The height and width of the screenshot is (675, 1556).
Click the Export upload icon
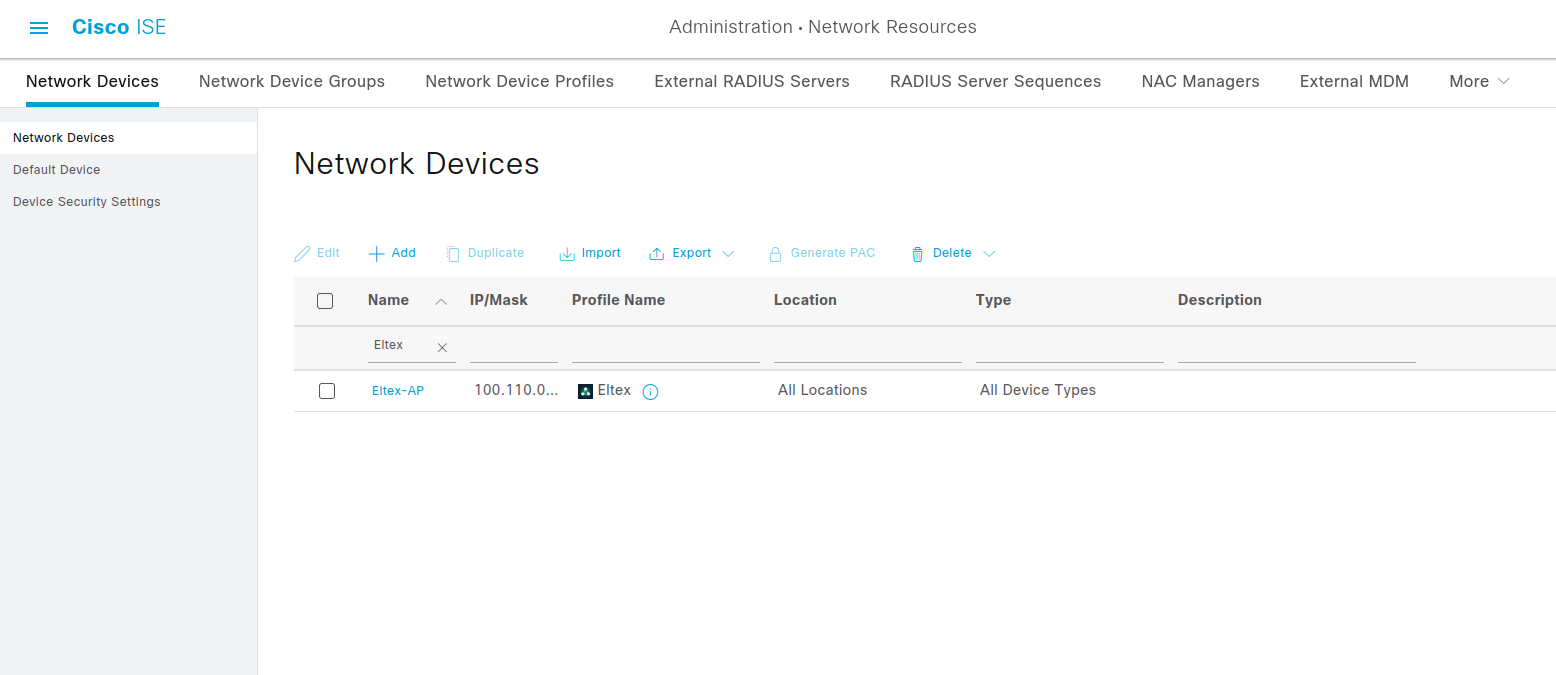657,254
